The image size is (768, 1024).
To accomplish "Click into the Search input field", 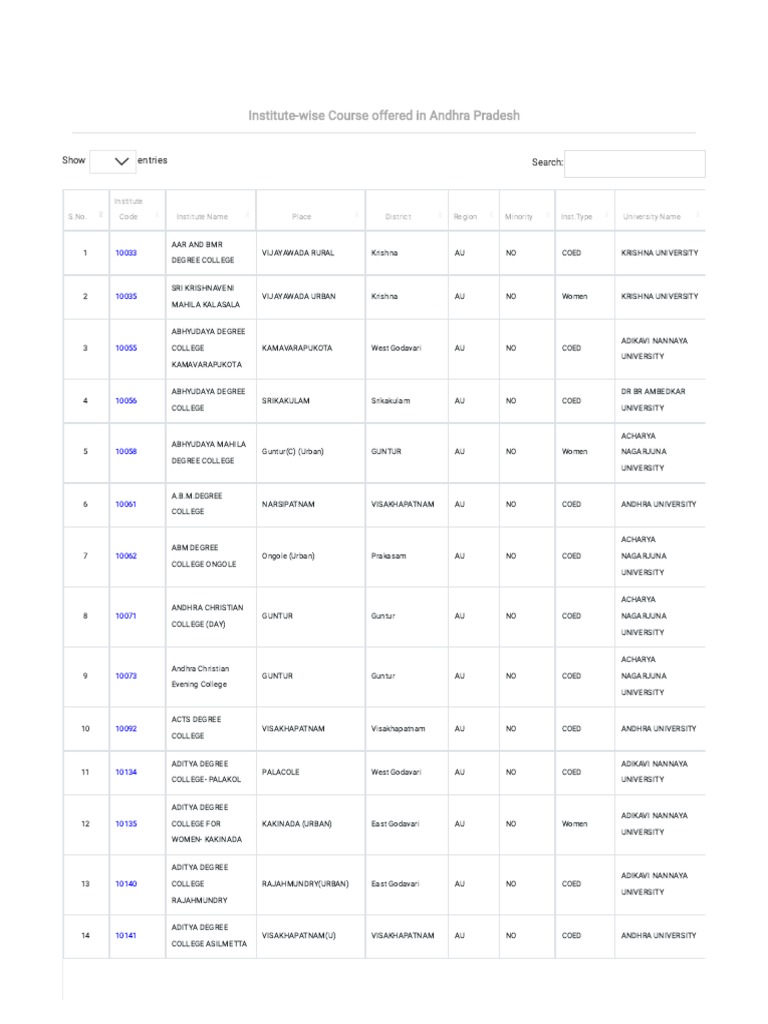I will pyautogui.click(x=634, y=163).
